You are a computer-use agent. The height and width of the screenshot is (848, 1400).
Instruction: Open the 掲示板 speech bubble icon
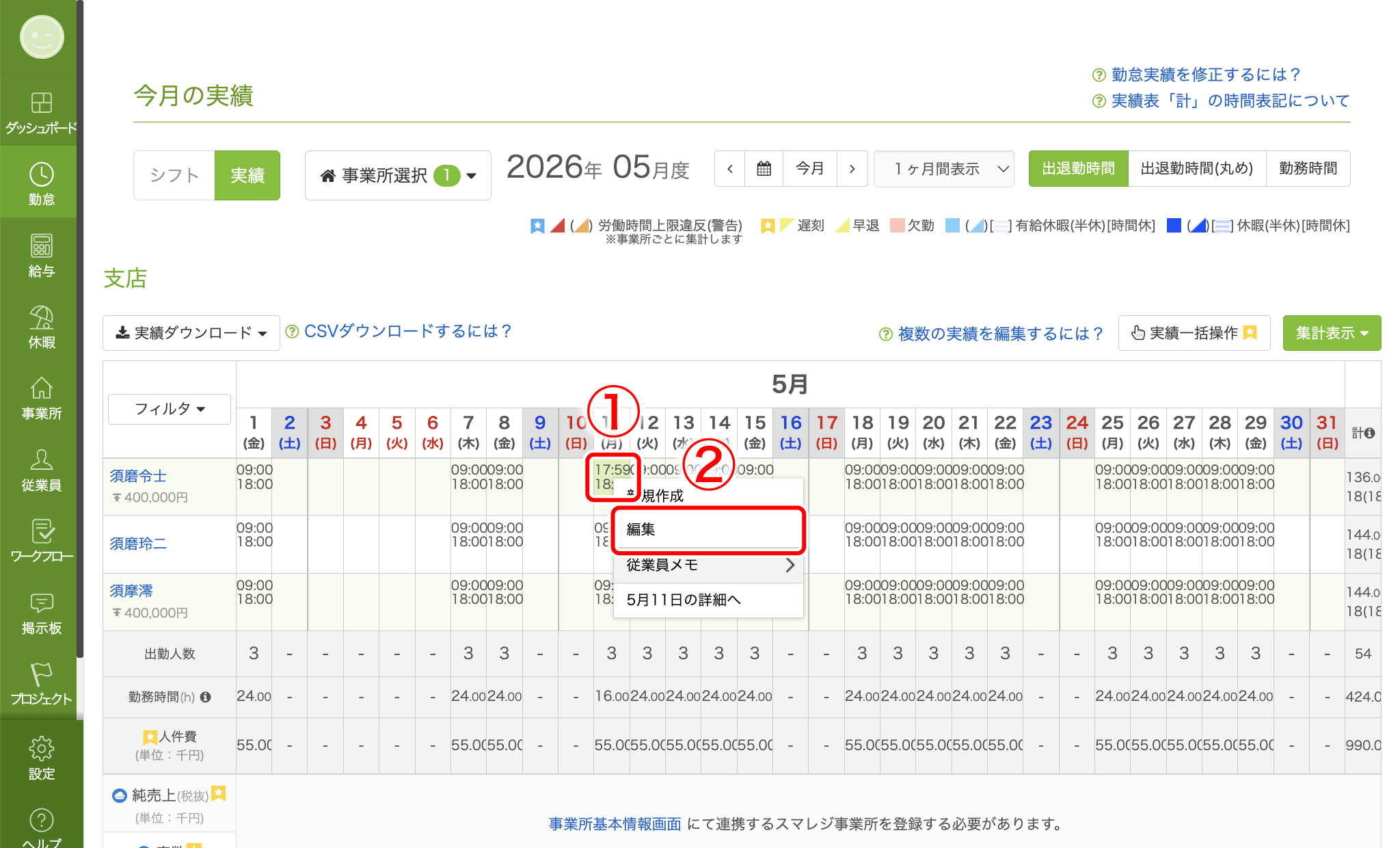click(x=42, y=602)
